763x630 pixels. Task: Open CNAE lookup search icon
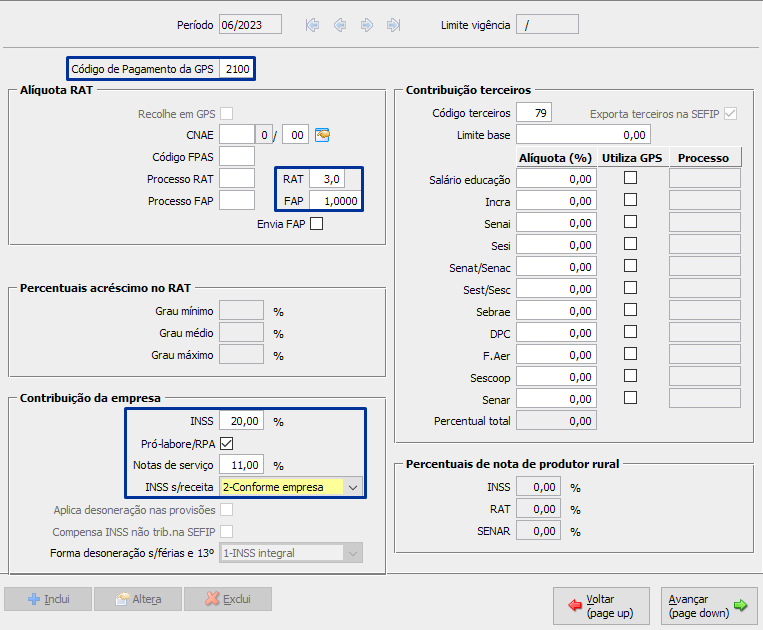click(x=322, y=135)
